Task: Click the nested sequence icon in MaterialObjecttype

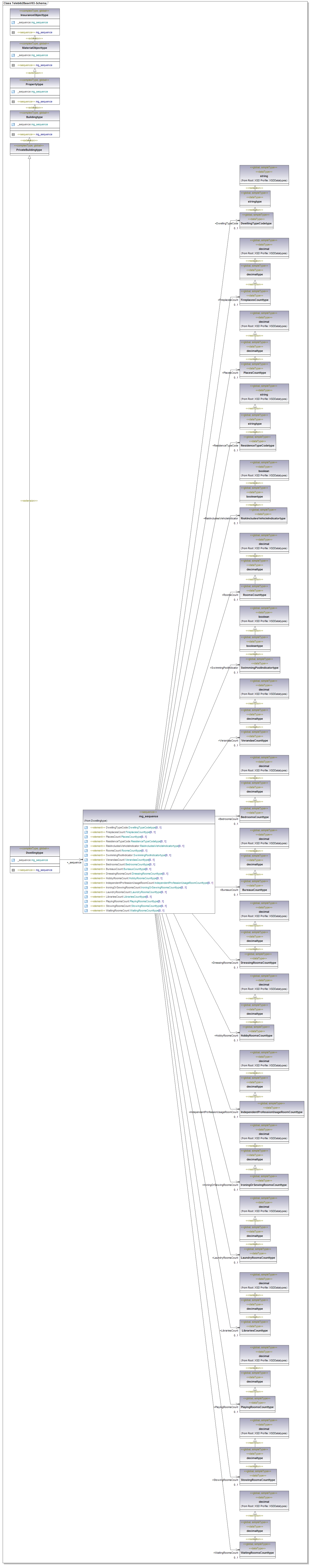Action: click(x=13, y=65)
